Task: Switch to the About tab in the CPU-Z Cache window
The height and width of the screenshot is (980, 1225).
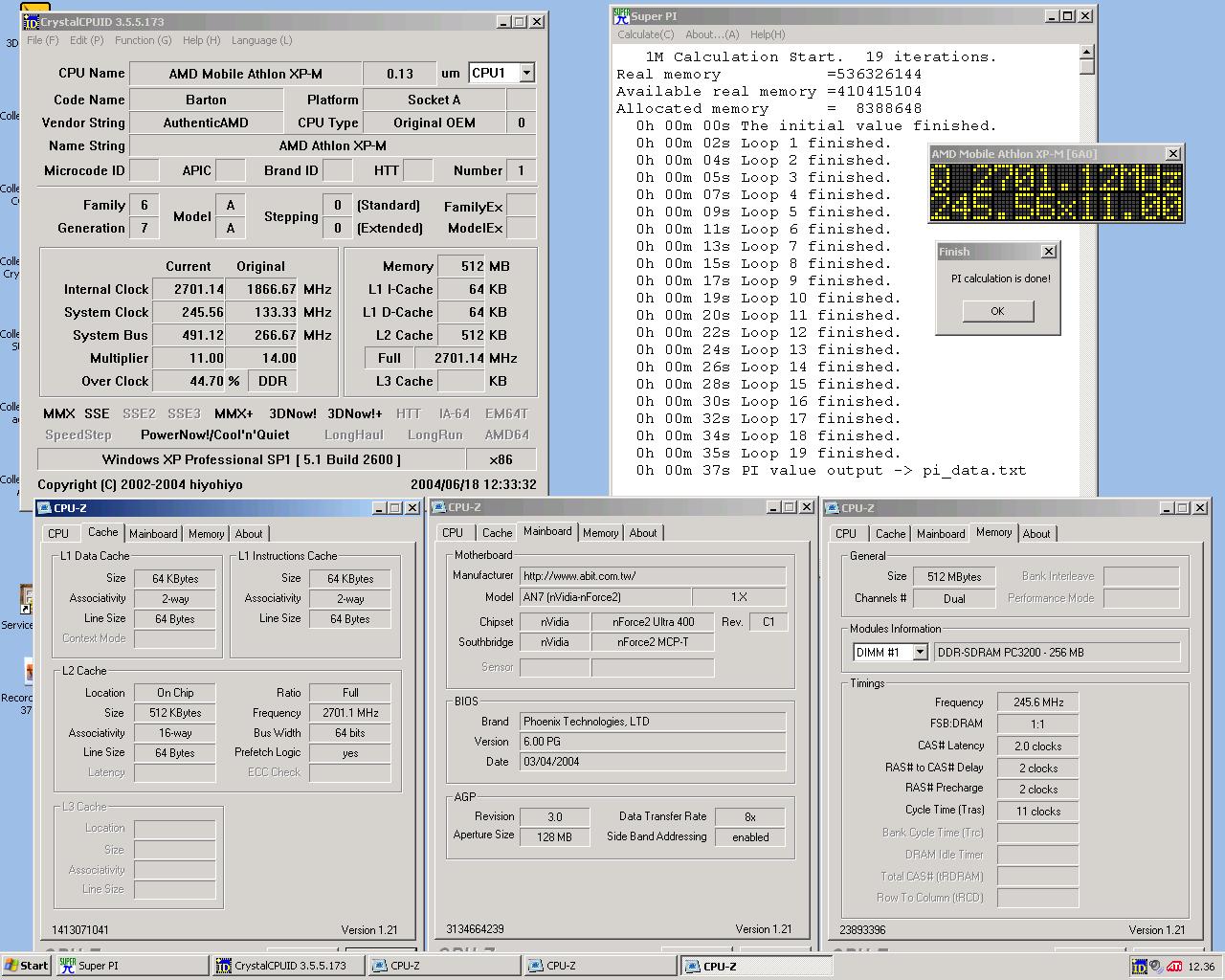Action: [x=249, y=534]
